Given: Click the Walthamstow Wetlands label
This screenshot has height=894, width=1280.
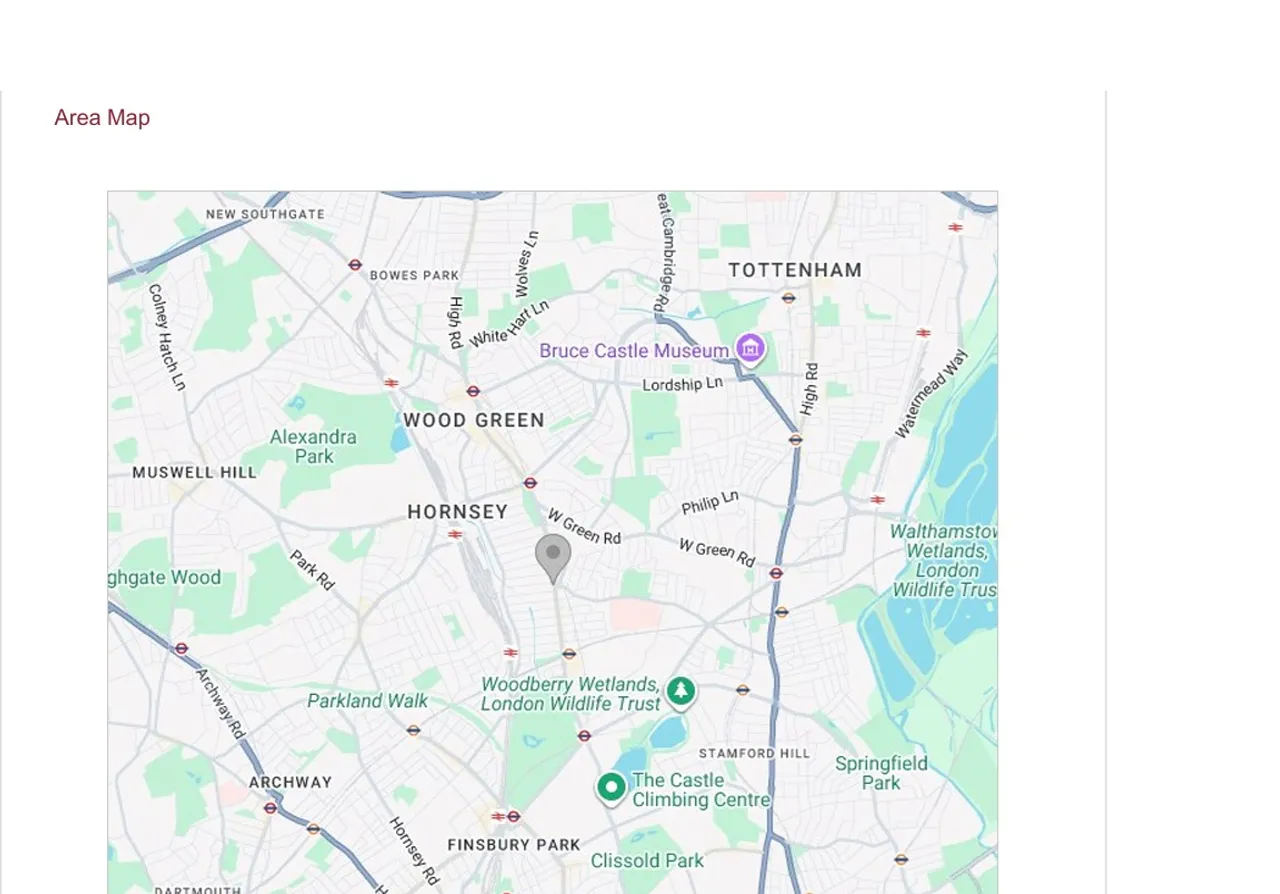Looking at the screenshot, I should coord(944,560).
